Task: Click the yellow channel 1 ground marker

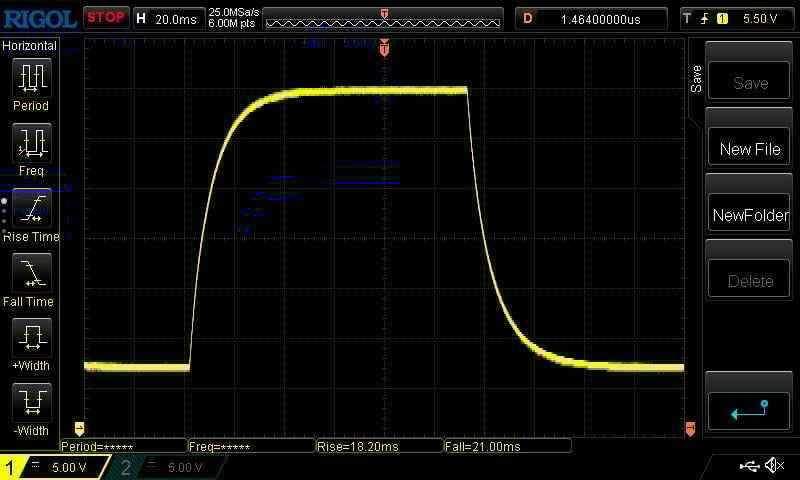Action: coord(79,428)
